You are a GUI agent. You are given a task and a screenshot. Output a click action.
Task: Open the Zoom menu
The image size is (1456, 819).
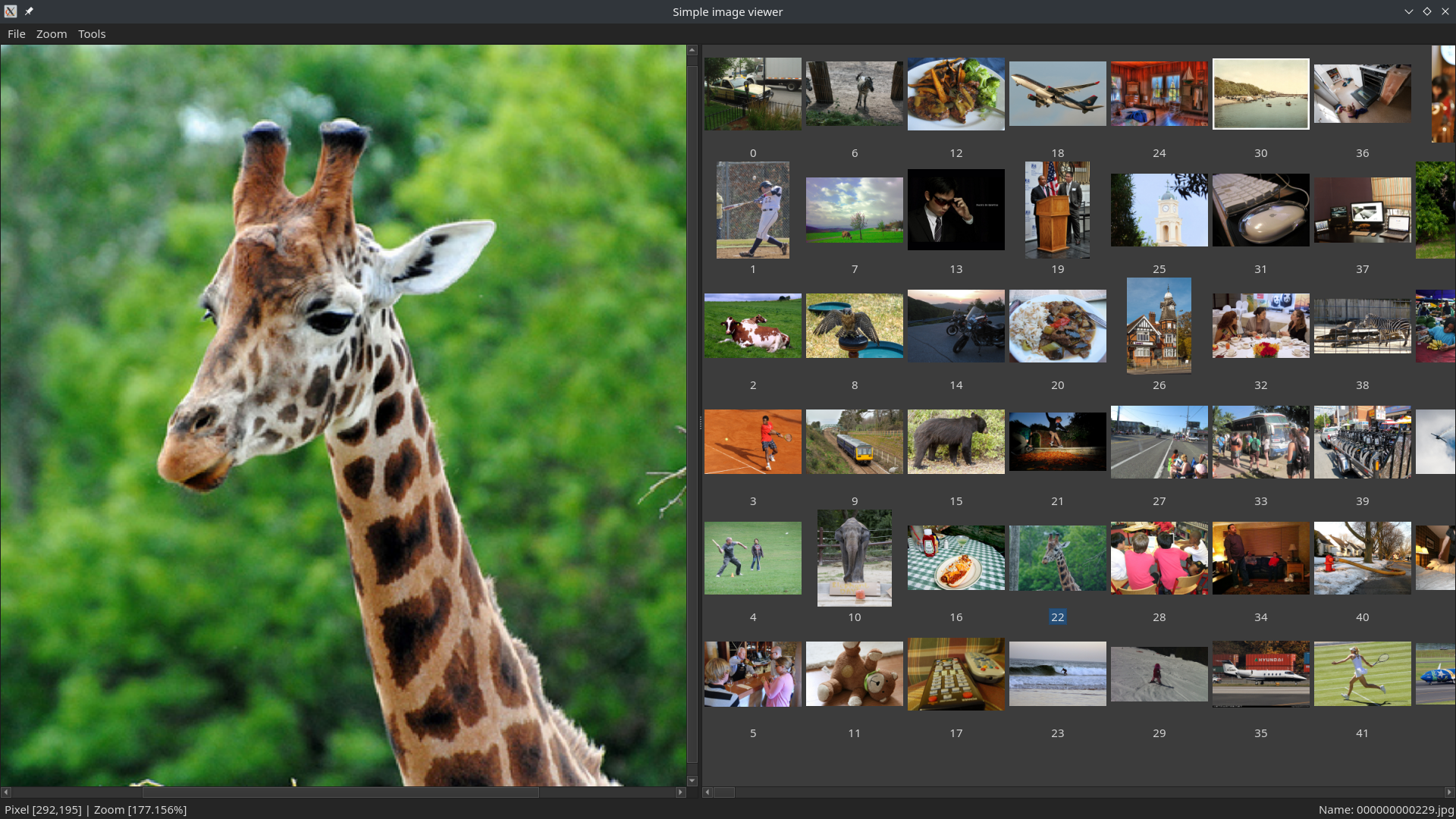click(x=51, y=34)
